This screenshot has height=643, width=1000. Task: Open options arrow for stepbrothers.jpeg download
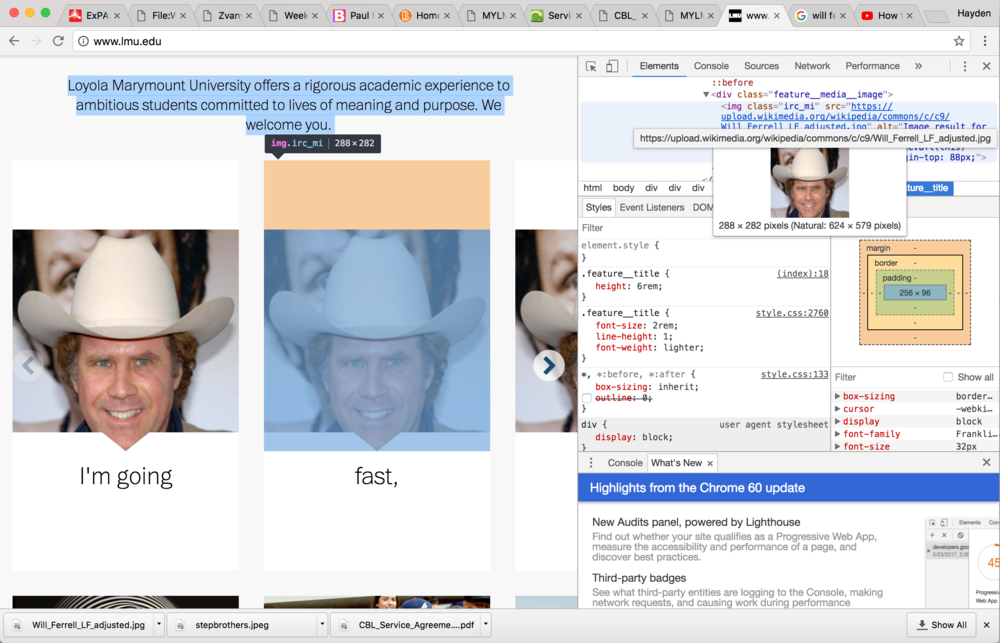(x=322, y=625)
